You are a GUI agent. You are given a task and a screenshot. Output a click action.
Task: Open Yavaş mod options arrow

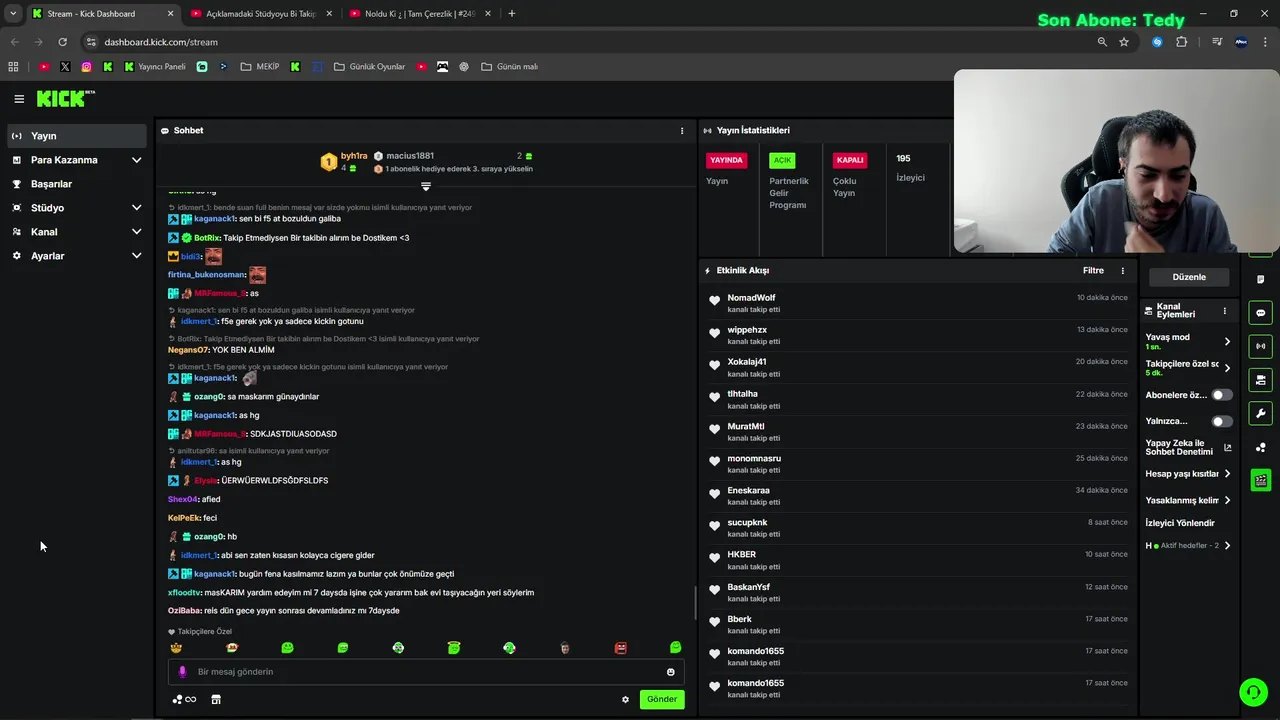[1227, 341]
